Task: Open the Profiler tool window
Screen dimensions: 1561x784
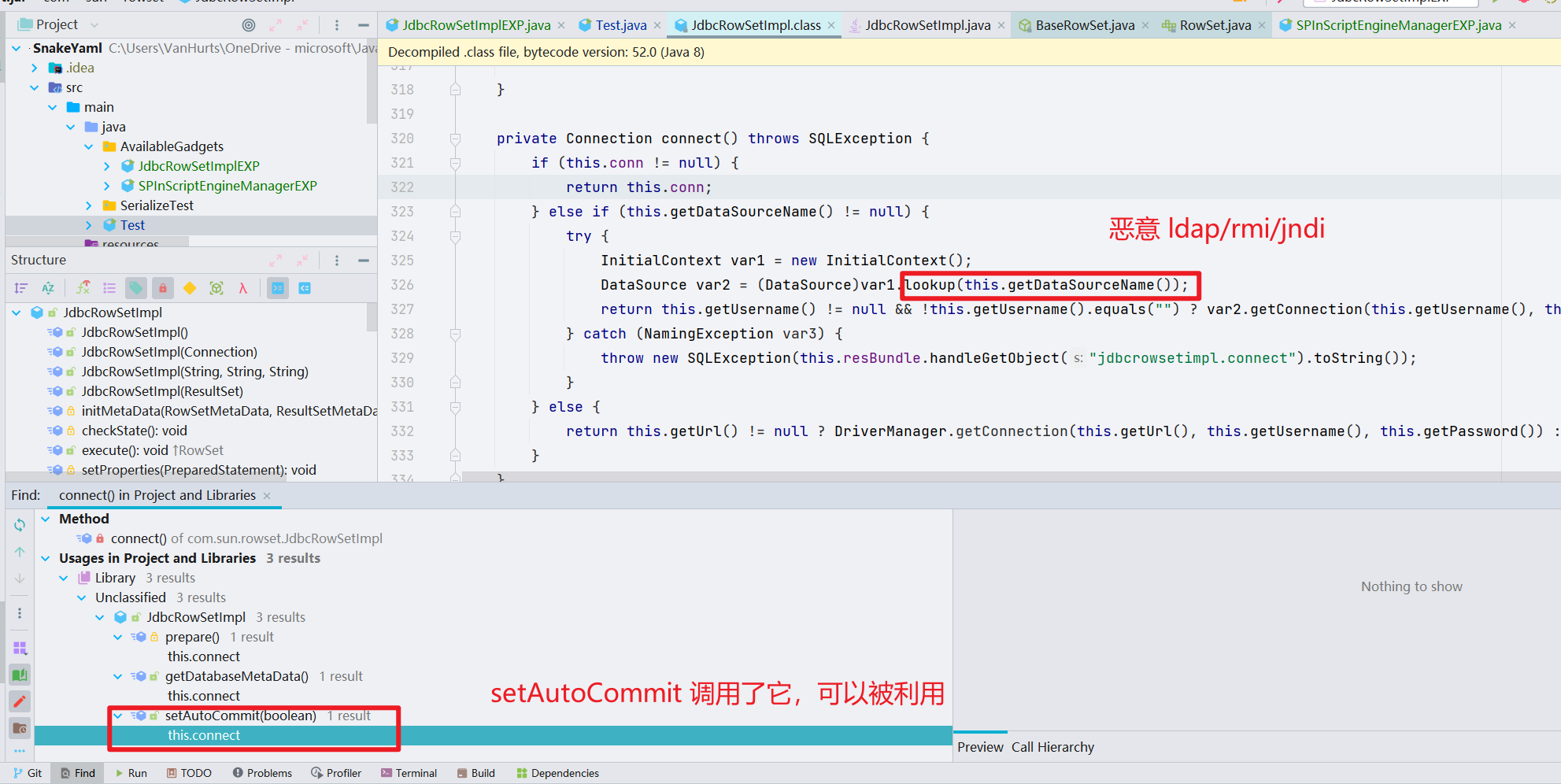Action: click(x=337, y=772)
